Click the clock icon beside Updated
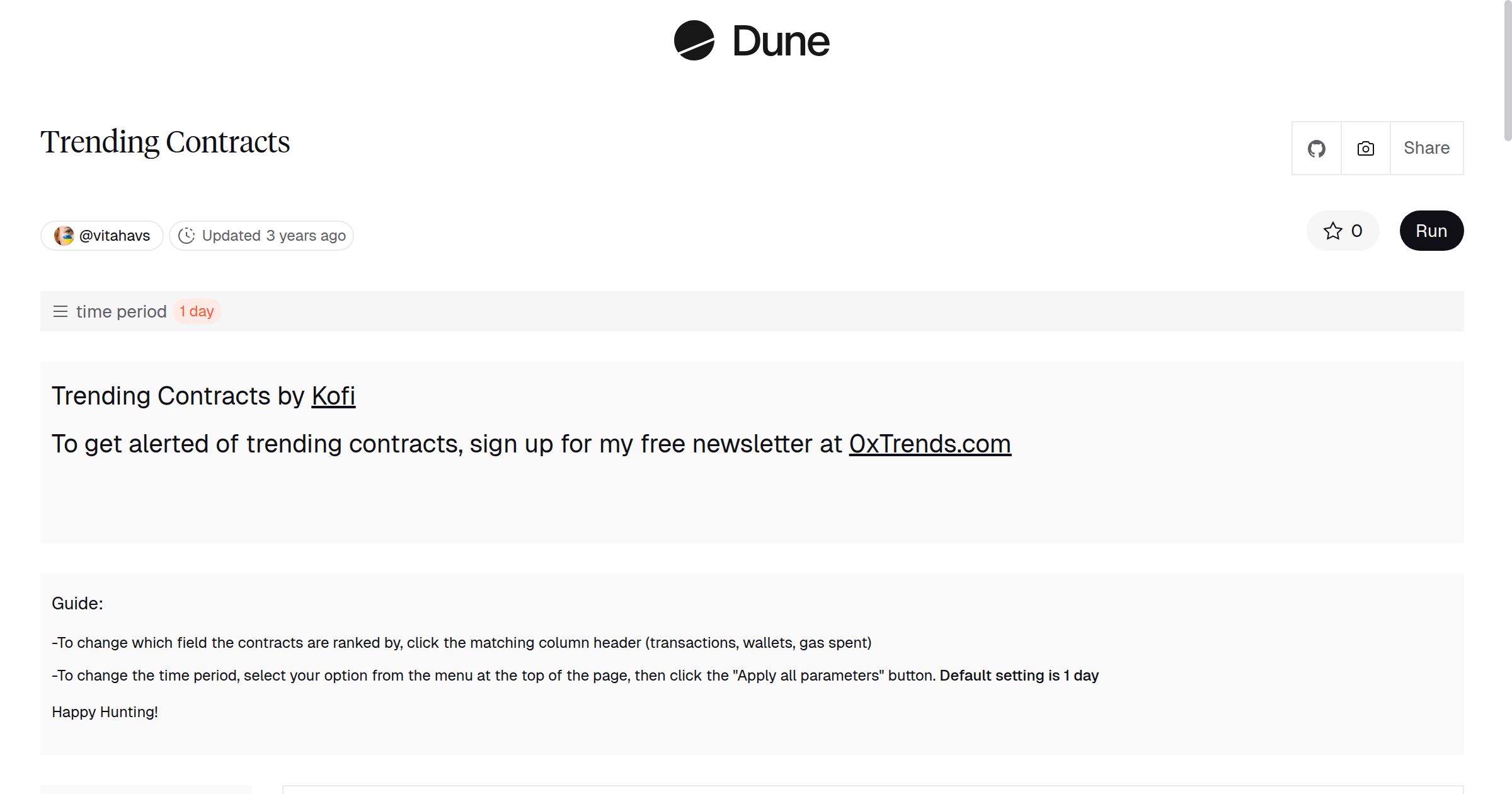The width and height of the screenshot is (1512, 794). point(186,236)
